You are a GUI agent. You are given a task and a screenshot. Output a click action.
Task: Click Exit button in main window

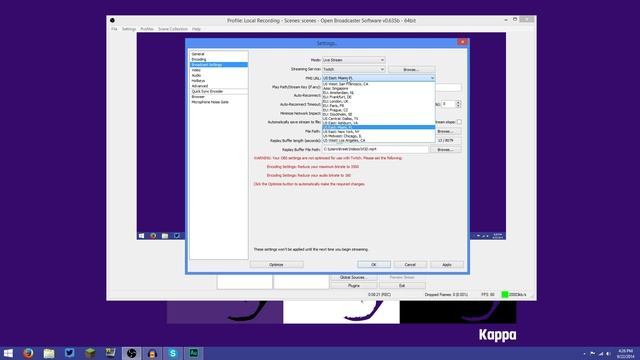tap(402, 286)
